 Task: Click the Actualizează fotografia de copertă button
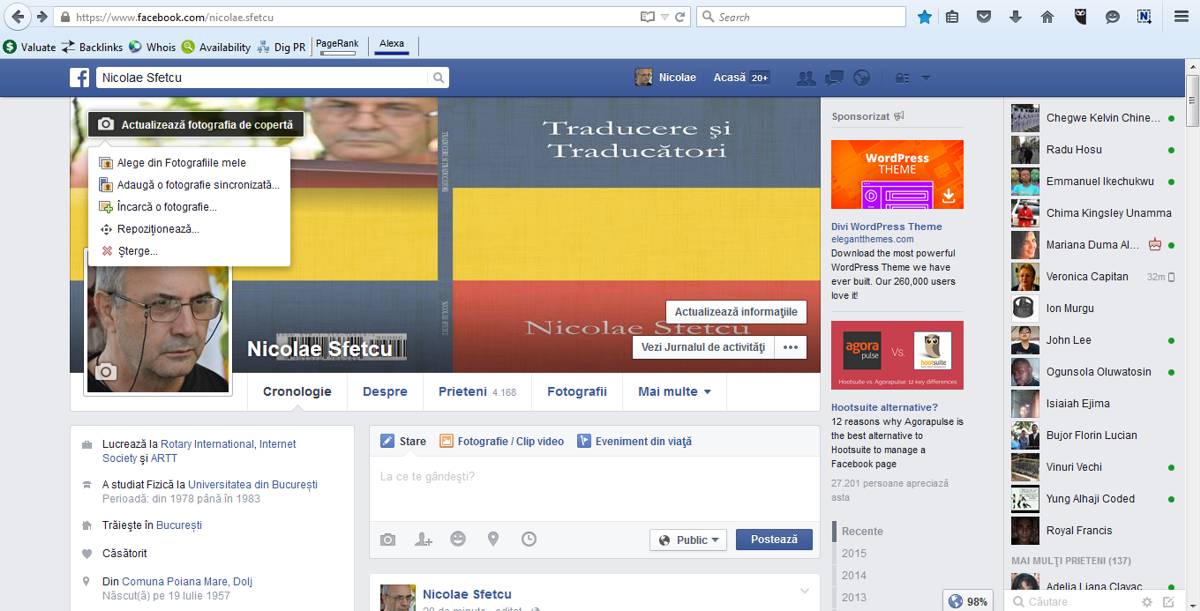pyautogui.click(x=196, y=125)
